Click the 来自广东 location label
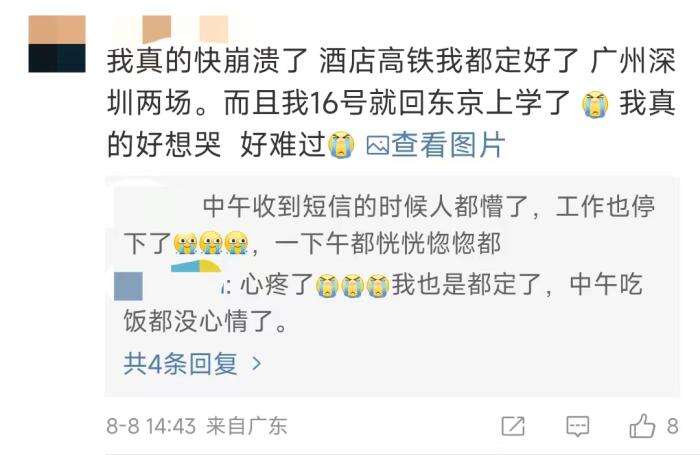 pyautogui.click(x=246, y=426)
